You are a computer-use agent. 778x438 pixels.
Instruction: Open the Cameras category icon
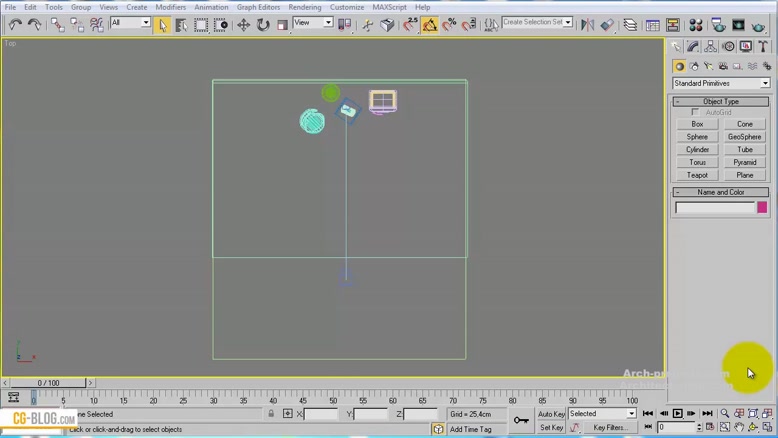click(723, 66)
